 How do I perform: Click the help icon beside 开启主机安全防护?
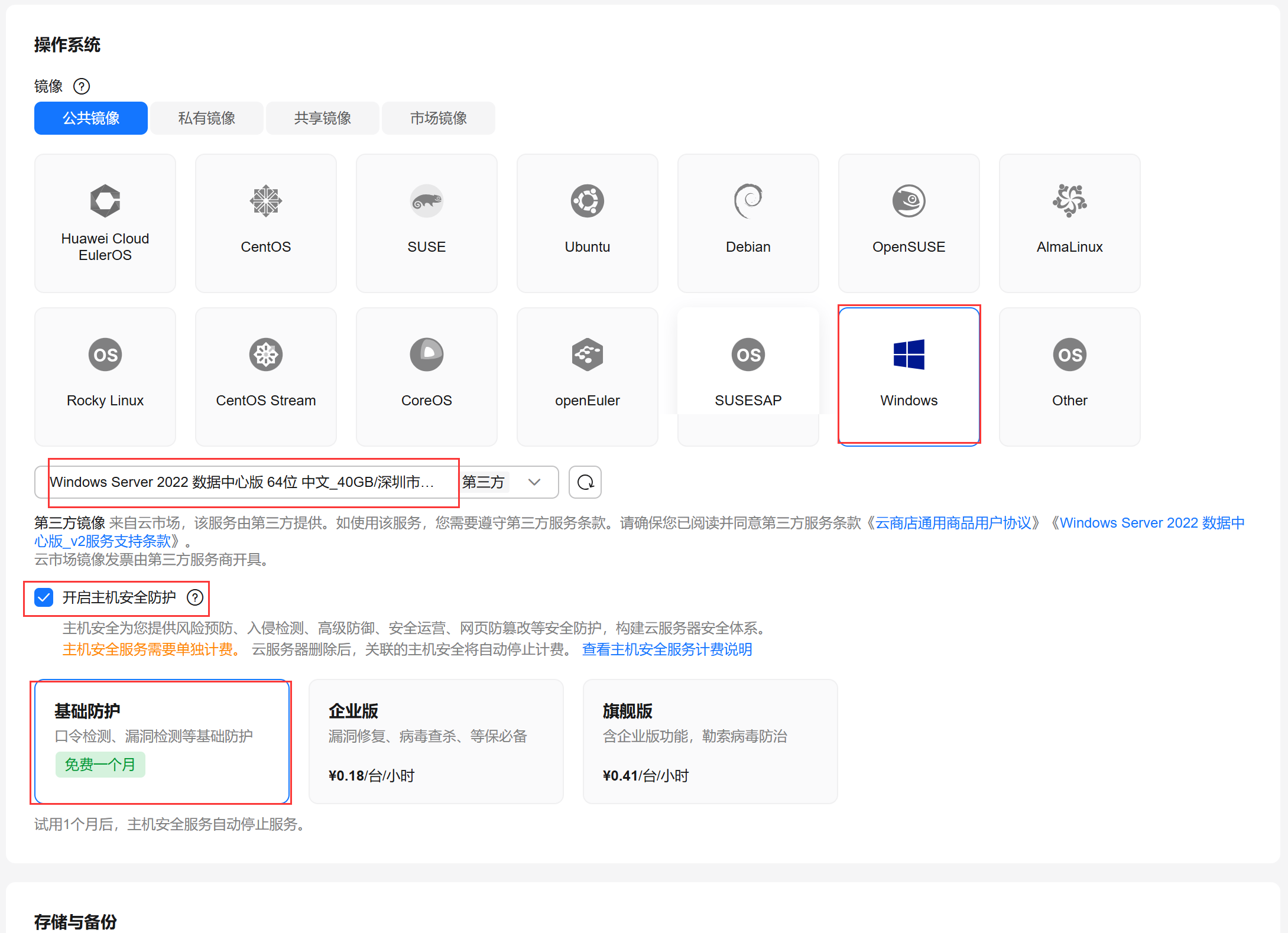coord(195,597)
